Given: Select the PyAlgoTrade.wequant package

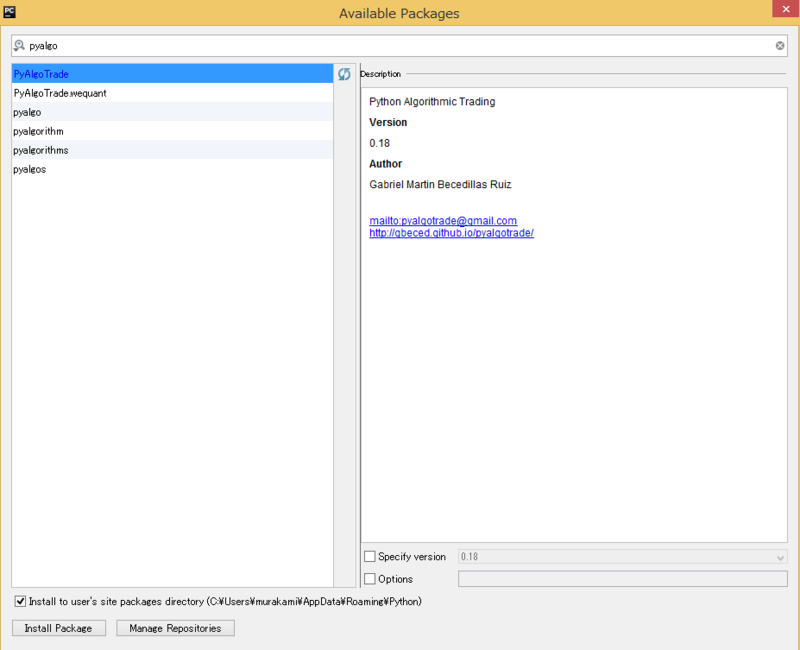Looking at the screenshot, I should pos(62,93).
